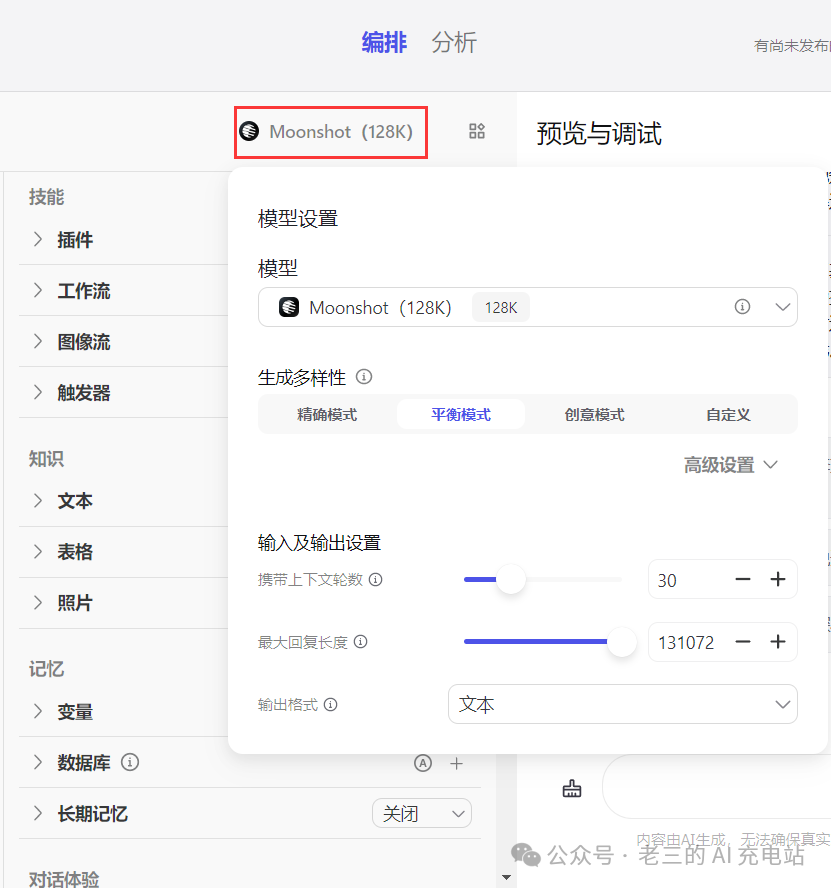
Task: Click the 记忆 section label
Action: [x=46, y=669]
